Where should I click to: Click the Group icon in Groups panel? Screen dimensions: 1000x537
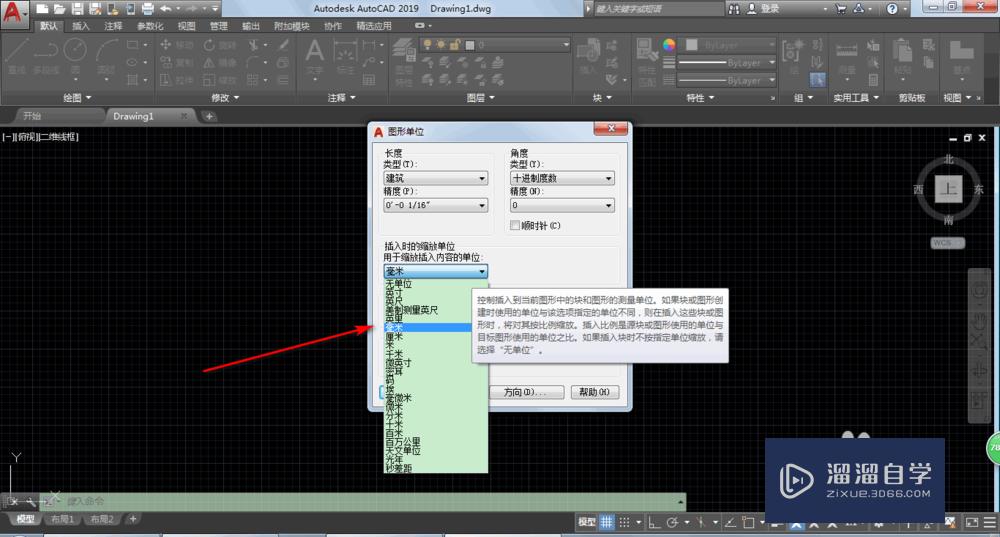[792, 57]
